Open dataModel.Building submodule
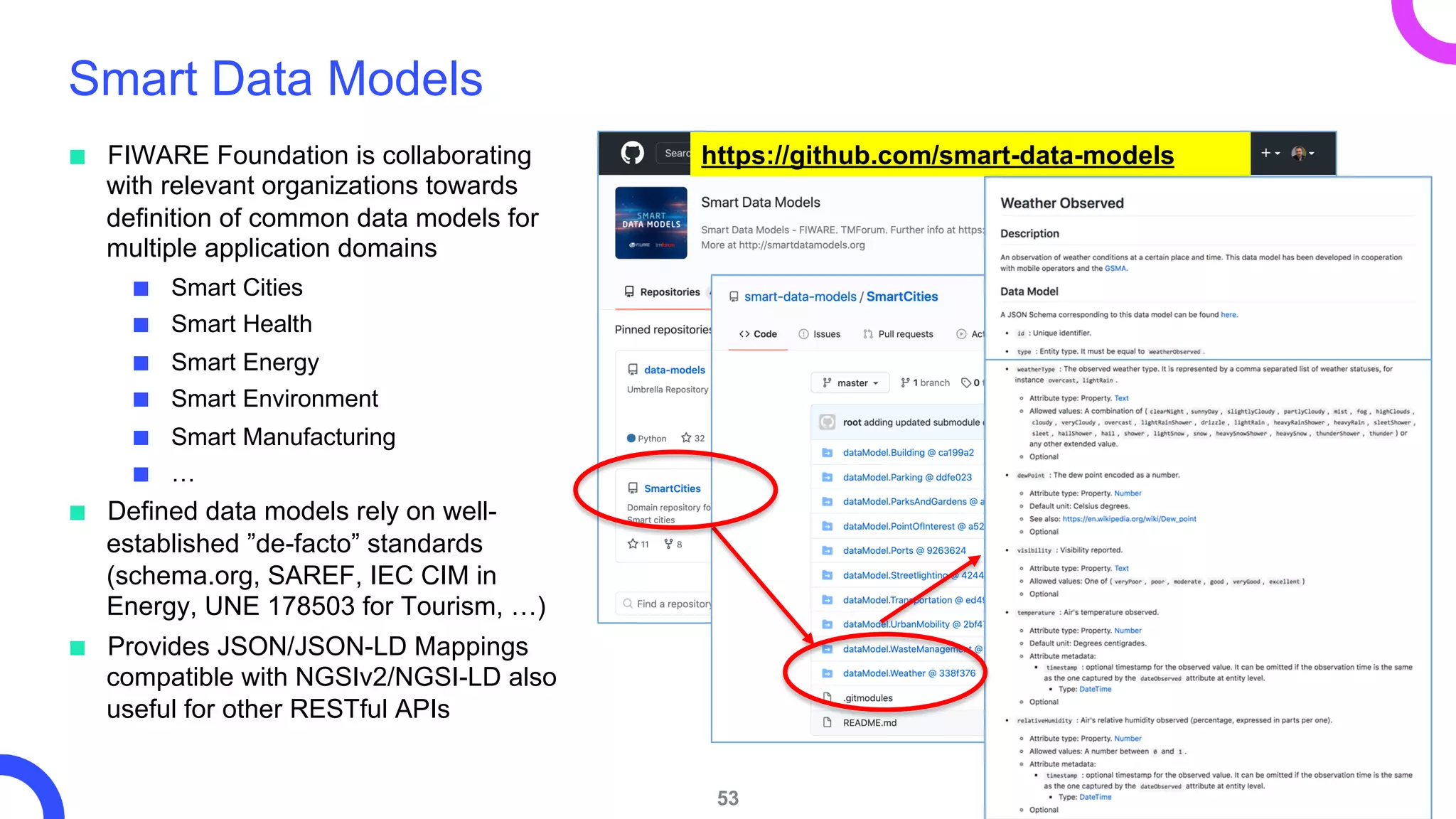Screen dimensions: 1456x819 coord(908,453)
